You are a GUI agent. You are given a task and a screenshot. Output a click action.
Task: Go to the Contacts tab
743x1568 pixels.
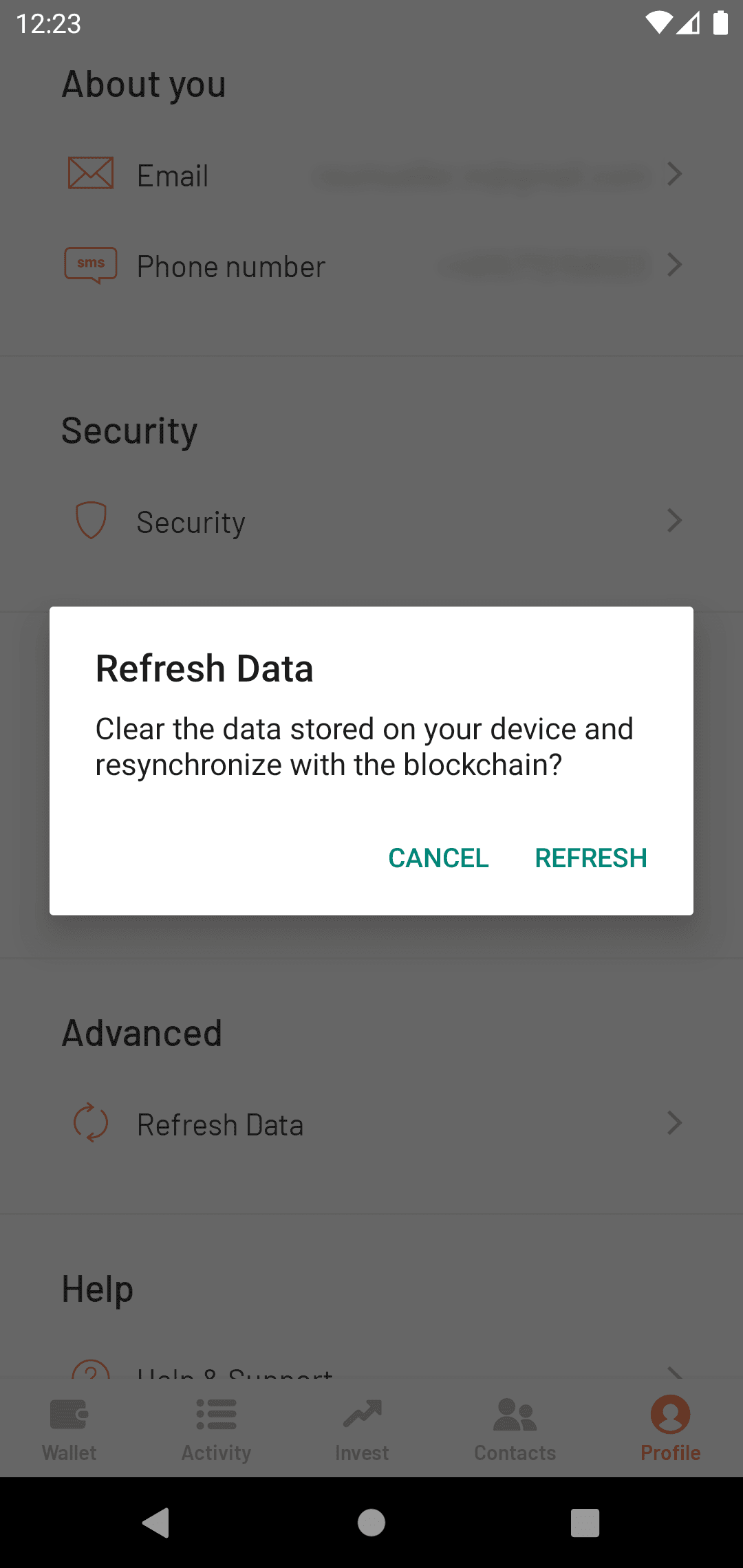515,1428
